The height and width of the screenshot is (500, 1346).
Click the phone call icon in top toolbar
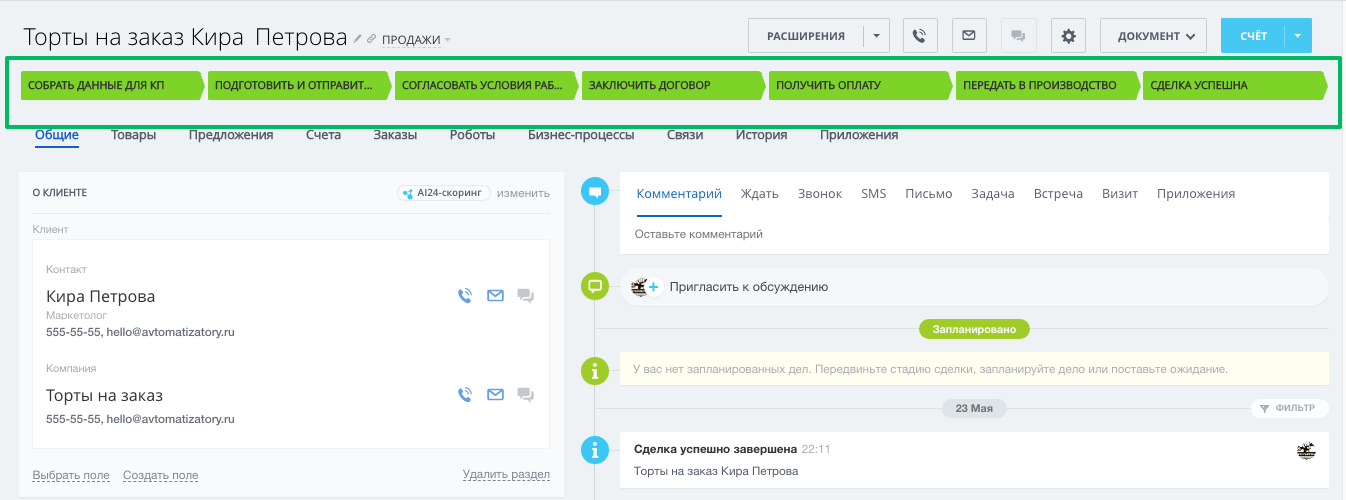(920, 36)
